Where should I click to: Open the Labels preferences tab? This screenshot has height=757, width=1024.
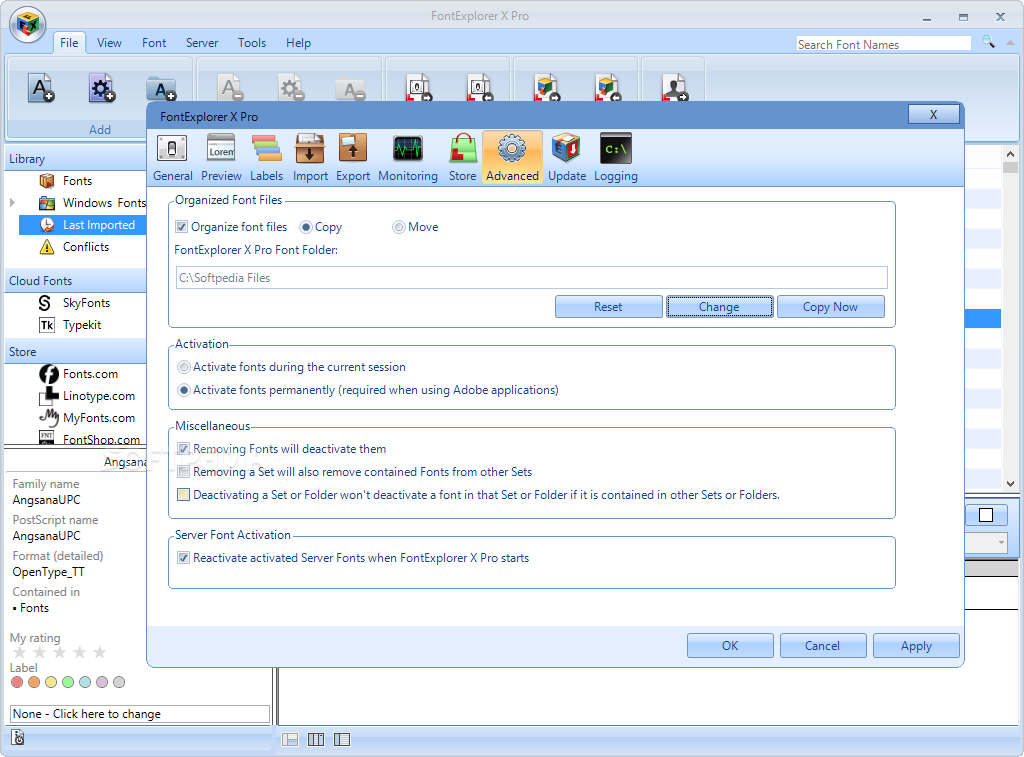[266, 157]
